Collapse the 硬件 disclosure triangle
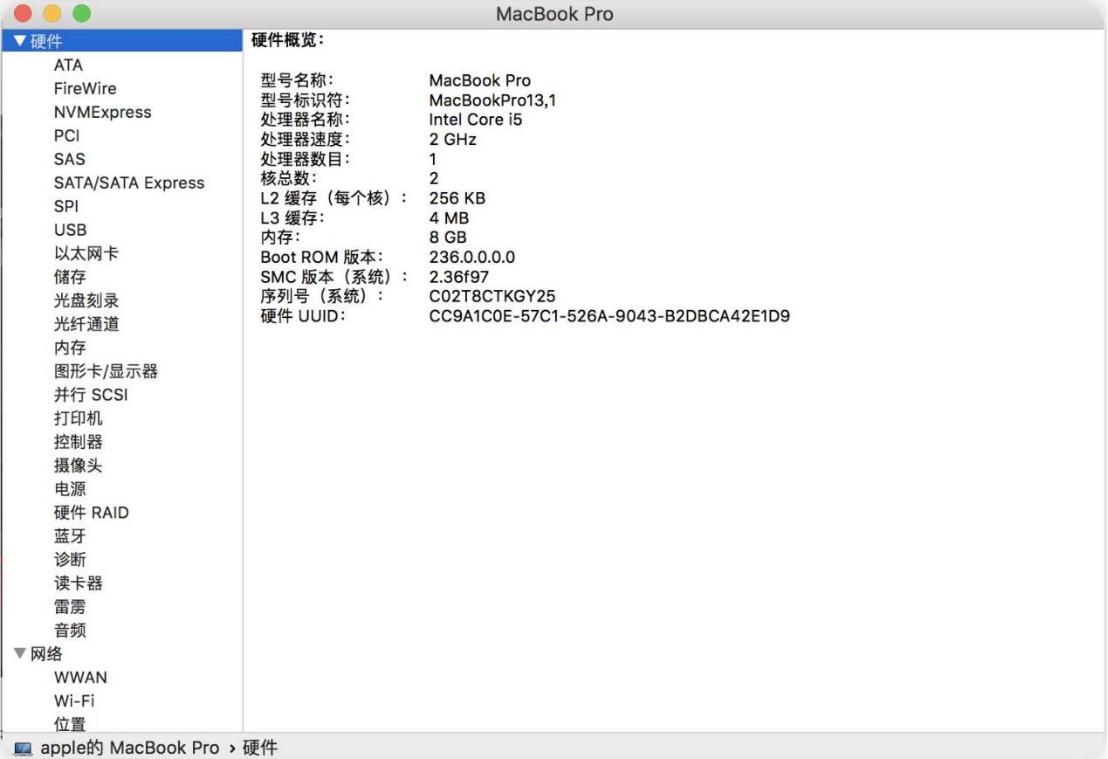1108x759 pixels. click(19, 41)
